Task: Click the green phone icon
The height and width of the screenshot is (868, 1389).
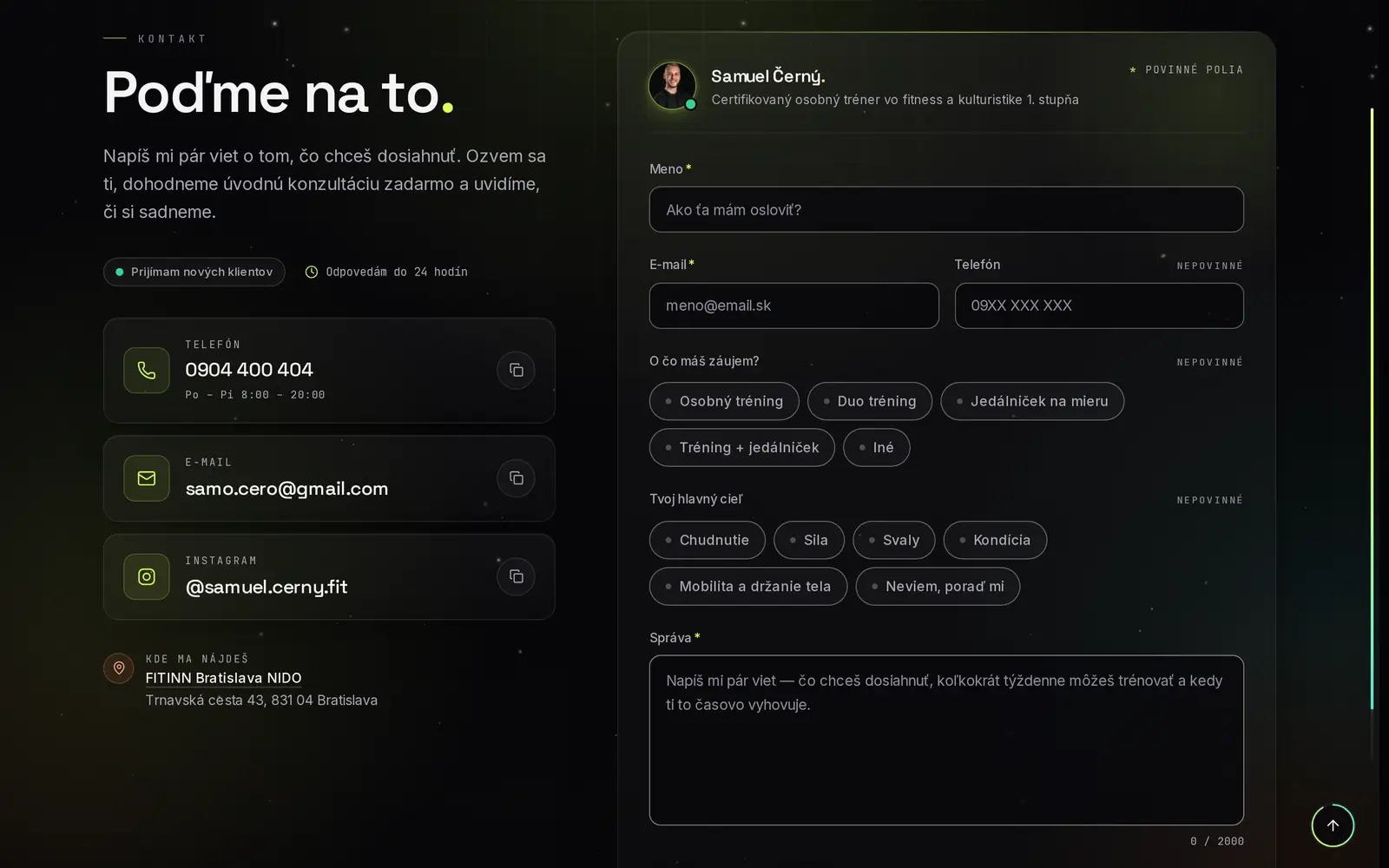Action: tap(147, 371)
